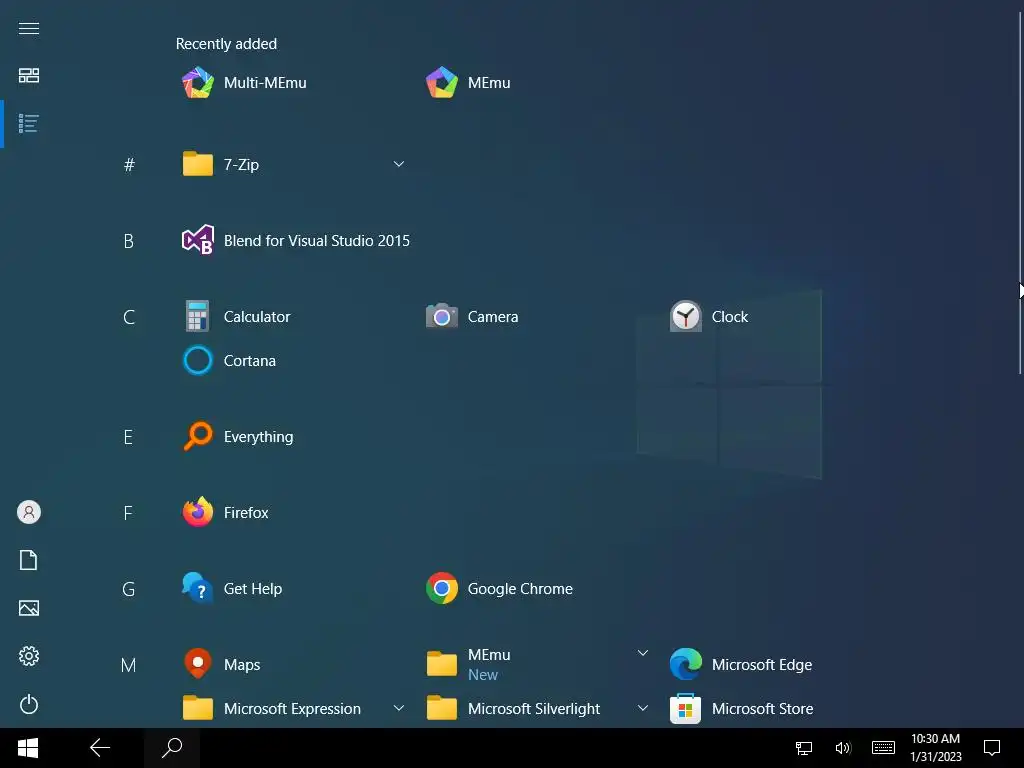
Task: Start Cortana
Action: coord(229,360)
